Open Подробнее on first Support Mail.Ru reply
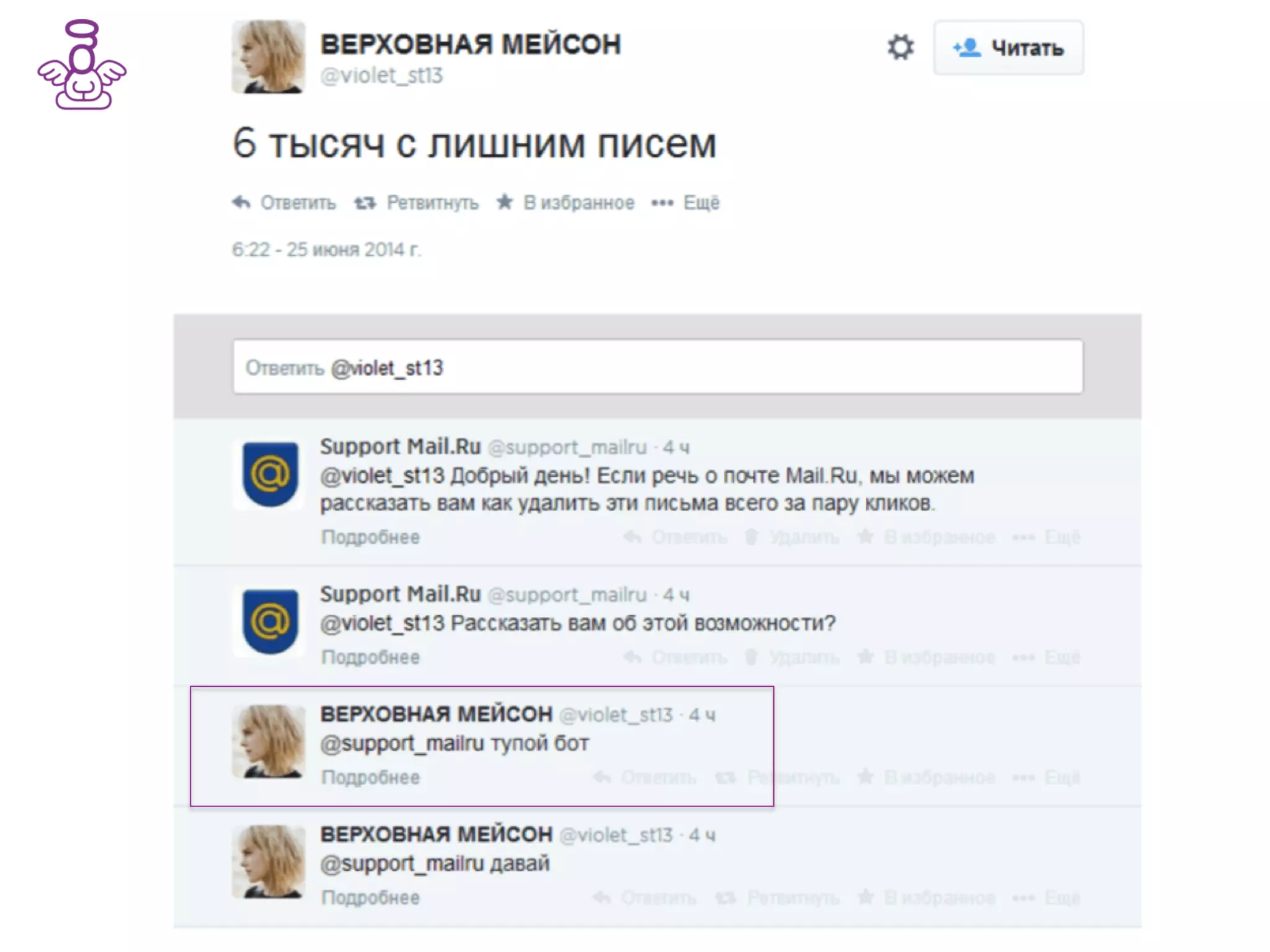This screenshot has height=952, width=1270. click(370, 537)
